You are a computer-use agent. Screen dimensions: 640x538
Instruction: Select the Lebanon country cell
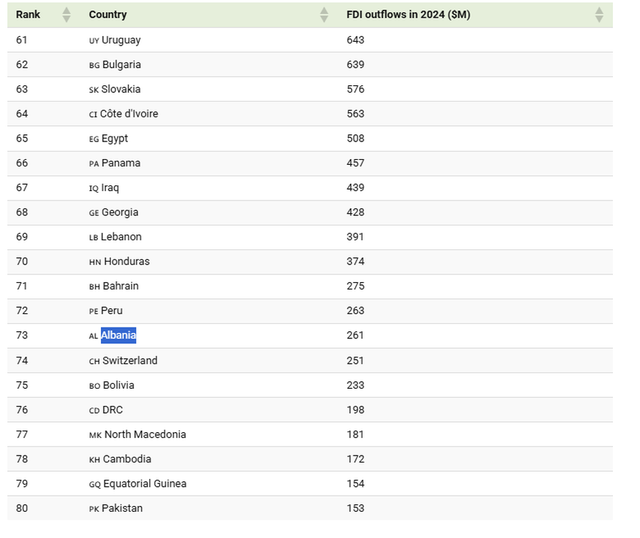click(x=115, y=237)
